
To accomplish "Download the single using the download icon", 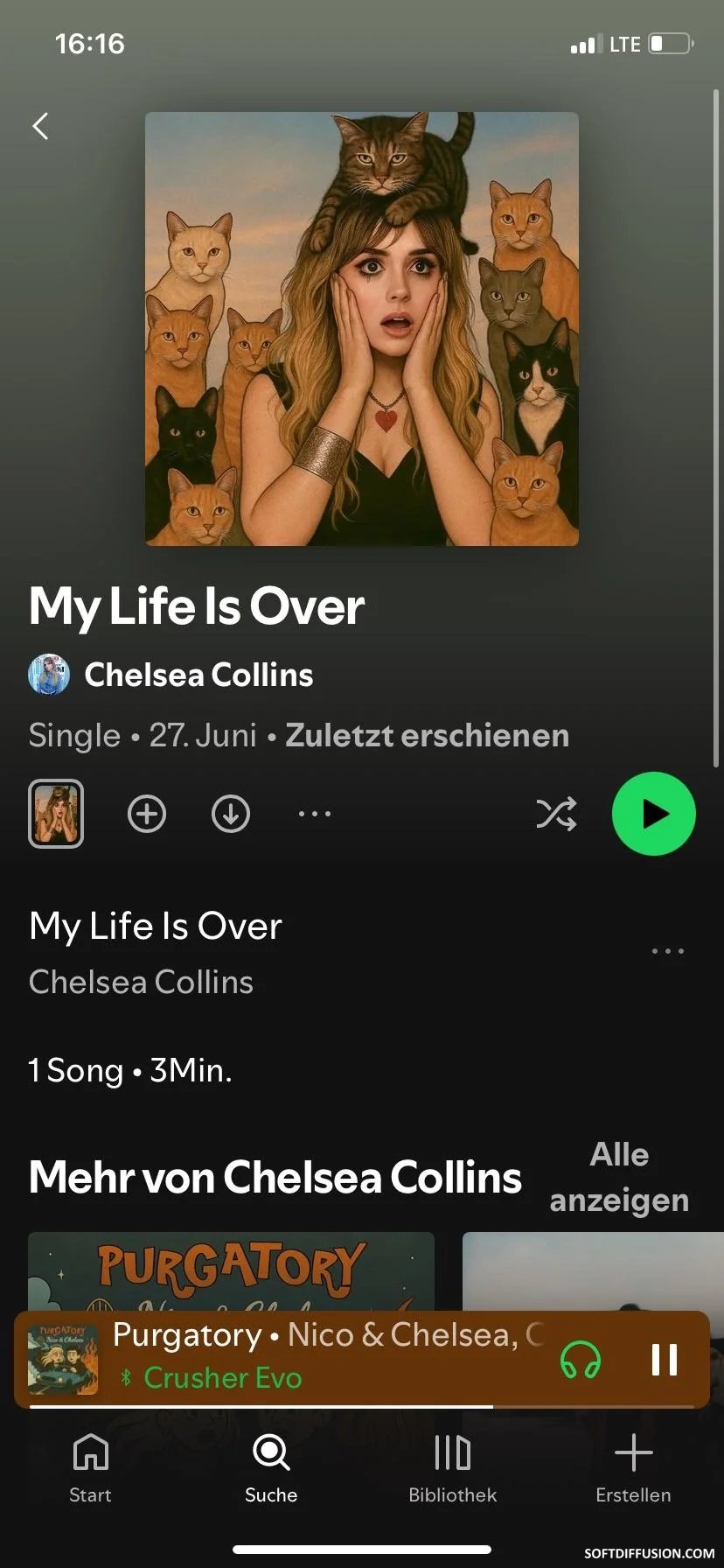I will [231, 814].
